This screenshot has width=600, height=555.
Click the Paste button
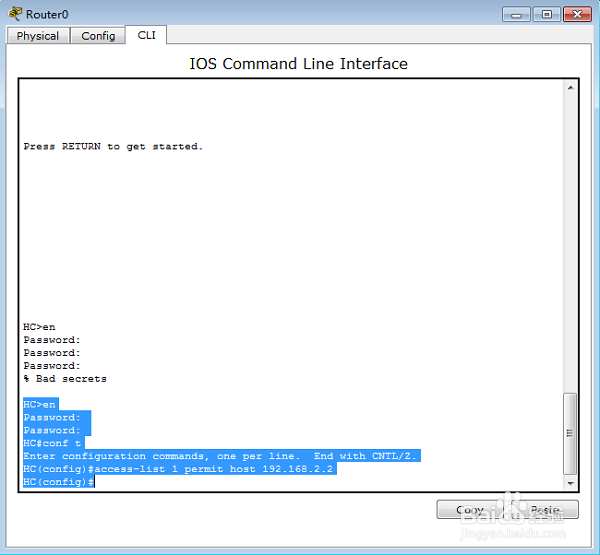click(x=545, y=509)
